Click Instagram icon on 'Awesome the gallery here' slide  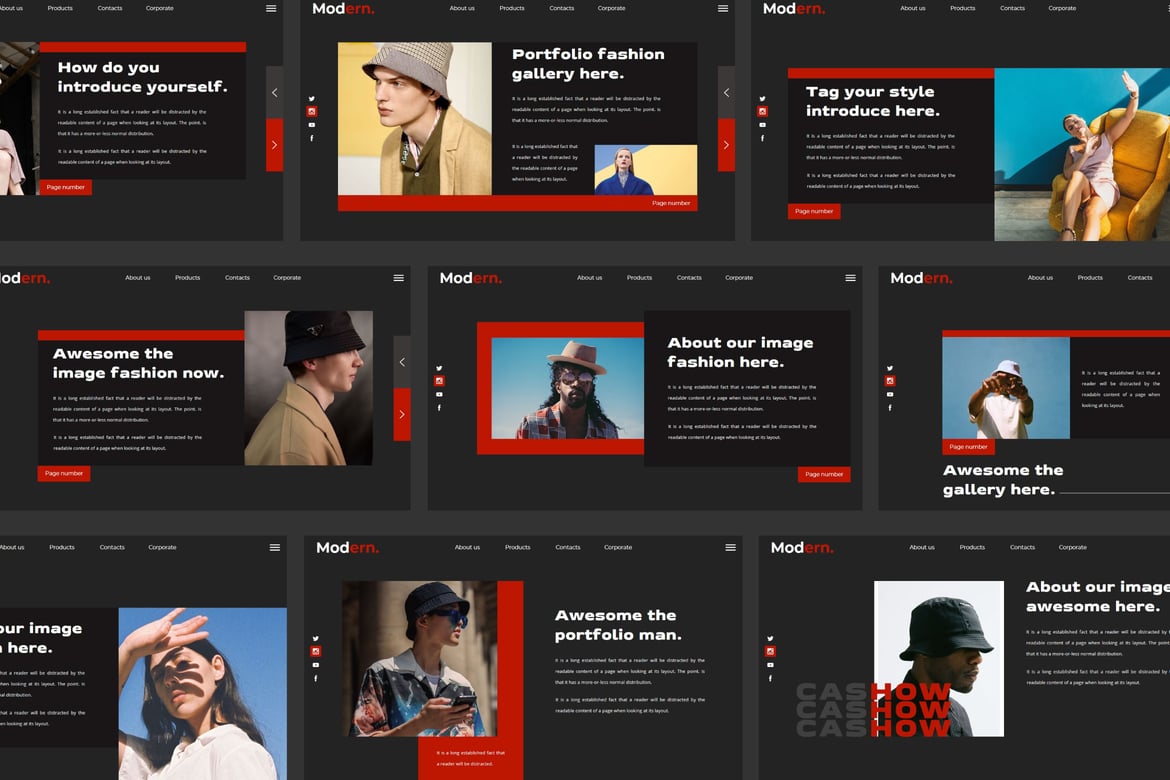tap(889, 381)
